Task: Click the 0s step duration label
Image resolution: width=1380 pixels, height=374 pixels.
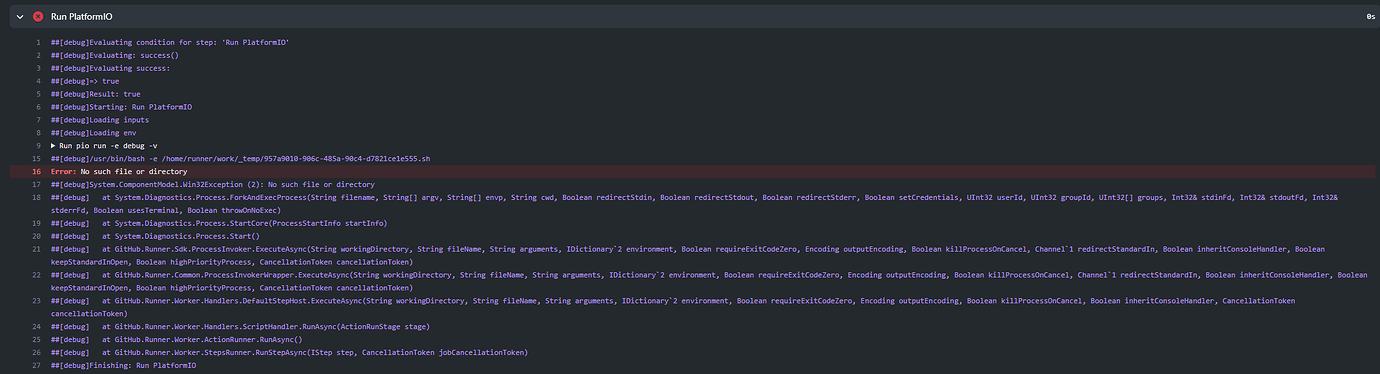Action: pyautogui.click(x=1371, y=17)
